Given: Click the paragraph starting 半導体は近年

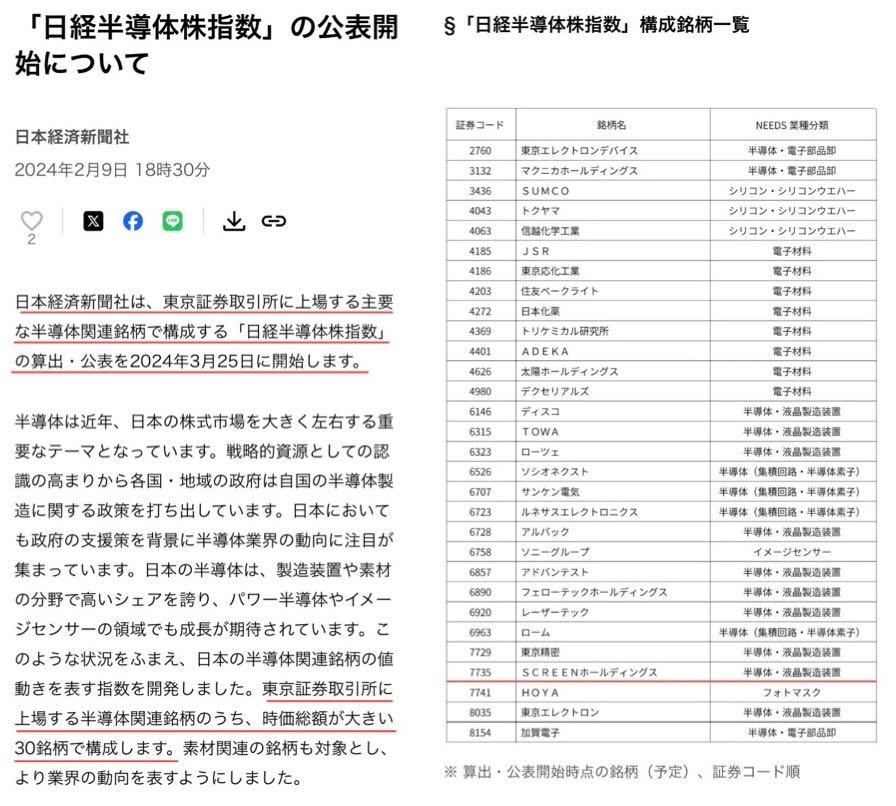Looking at the screenshot, I should pos(204,600).
